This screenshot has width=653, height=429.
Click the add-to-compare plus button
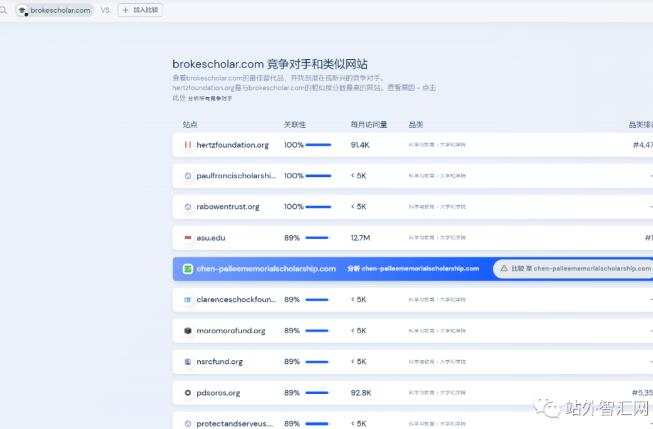point(140,10)
